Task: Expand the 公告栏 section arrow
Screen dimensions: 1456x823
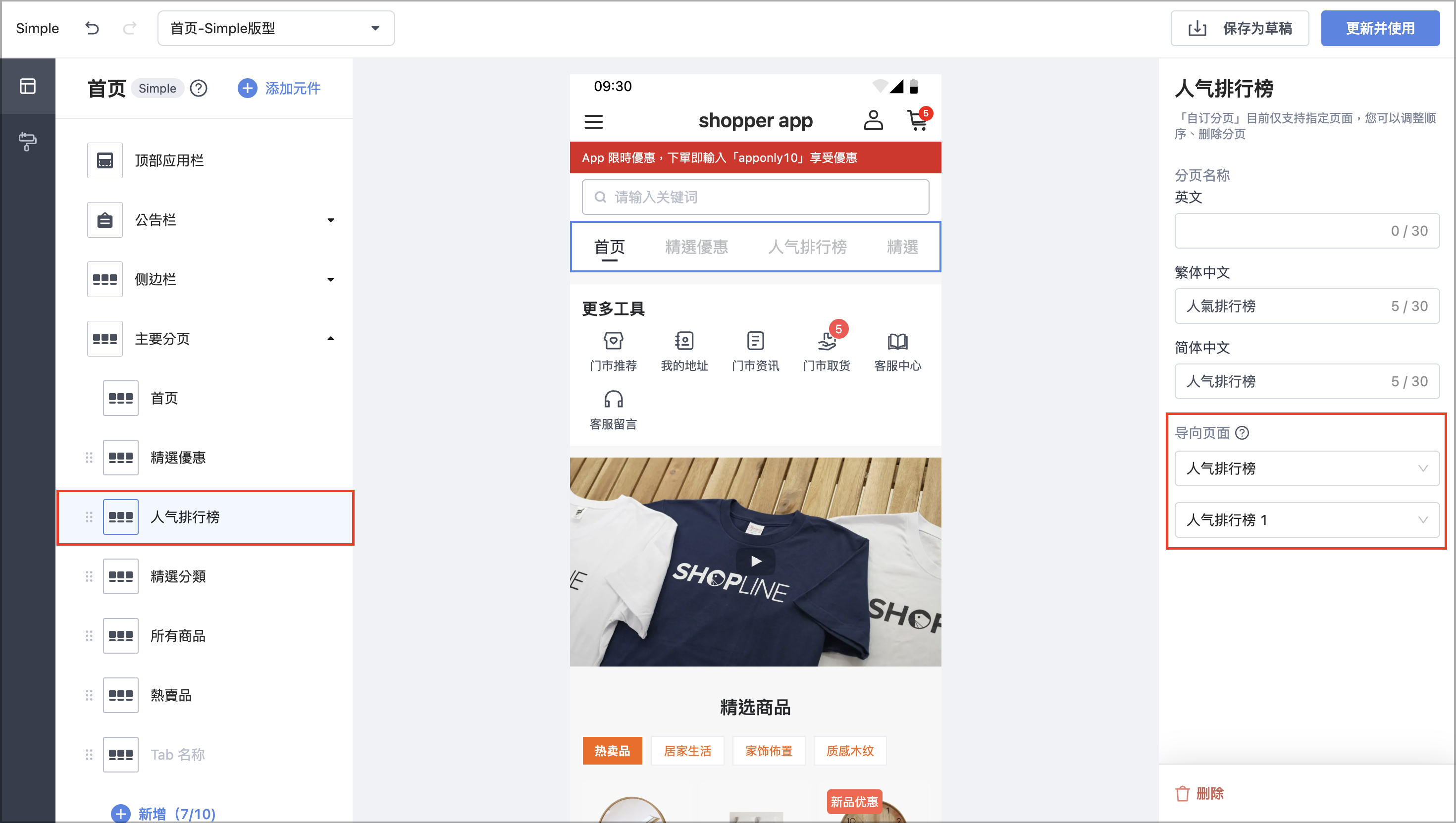Action: click(x=331, y=220)
